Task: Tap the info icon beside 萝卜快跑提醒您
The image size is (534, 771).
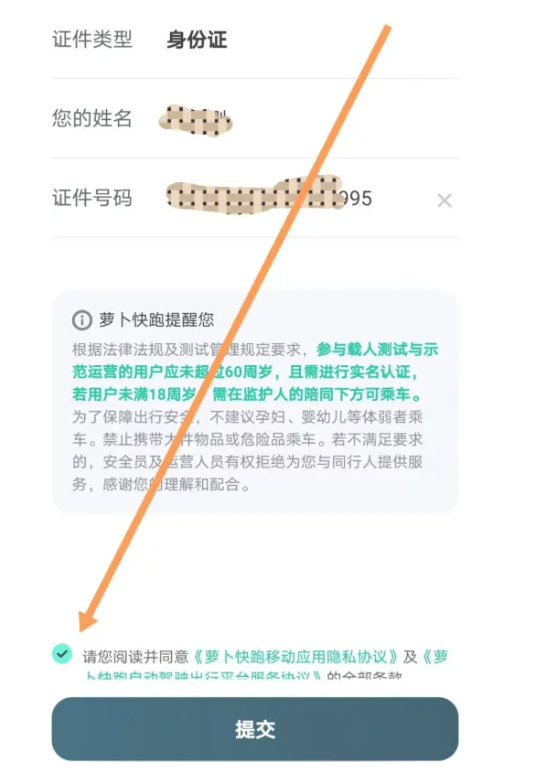Action: (82, 320)
